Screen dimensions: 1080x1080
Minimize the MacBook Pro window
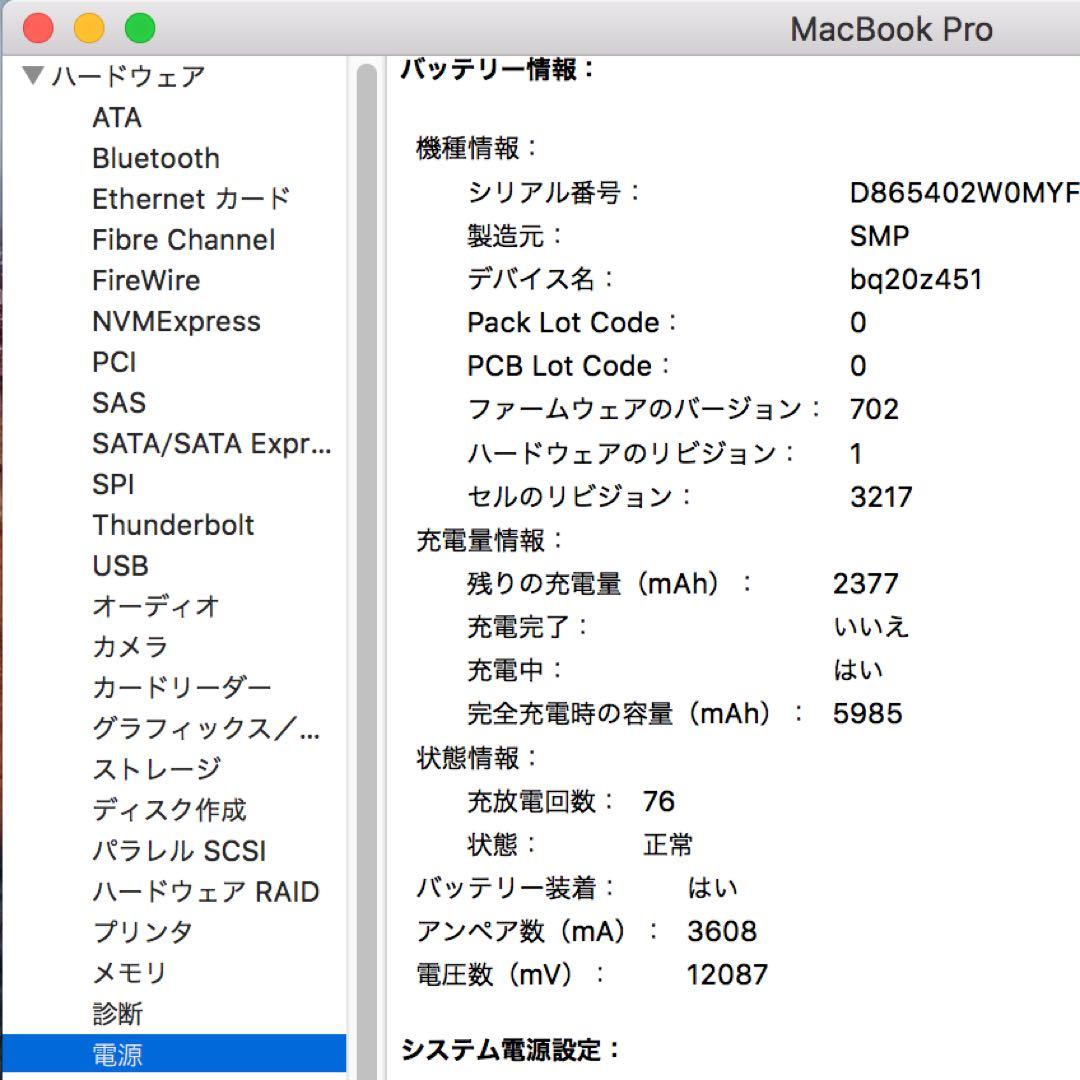click(90, 29)
